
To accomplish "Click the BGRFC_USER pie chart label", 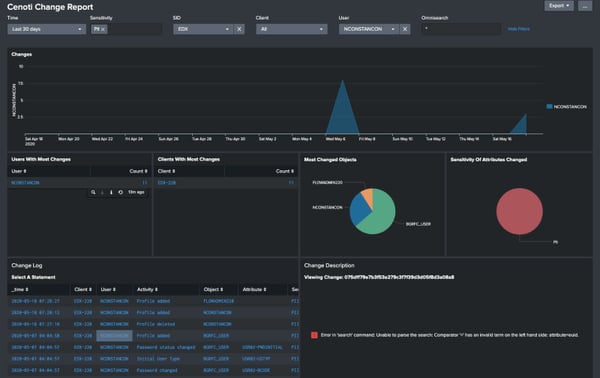I will (x=418, y=224).
